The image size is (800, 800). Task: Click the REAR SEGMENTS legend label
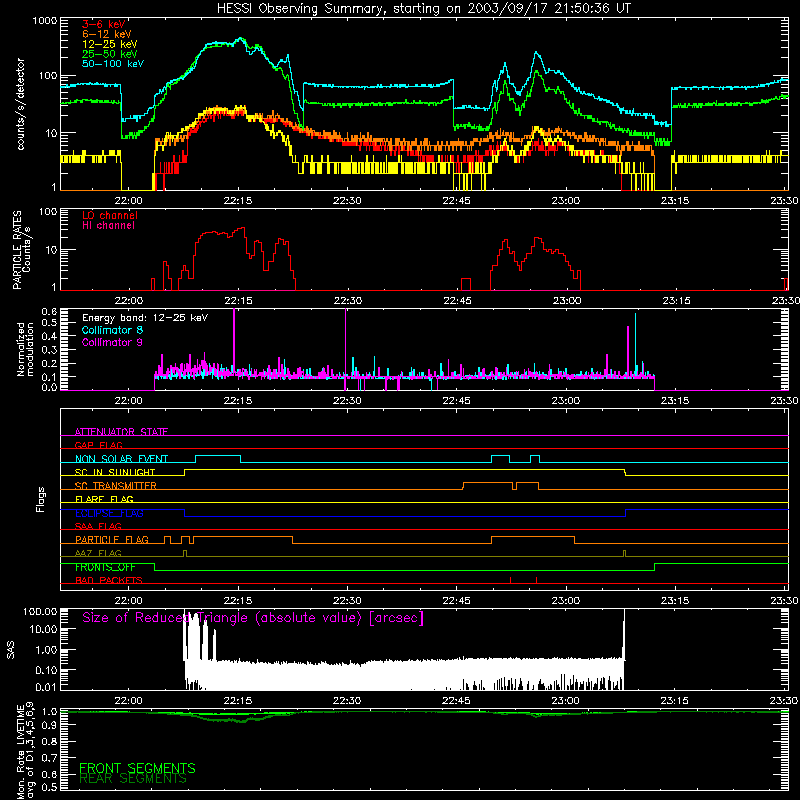coord(133,779)
